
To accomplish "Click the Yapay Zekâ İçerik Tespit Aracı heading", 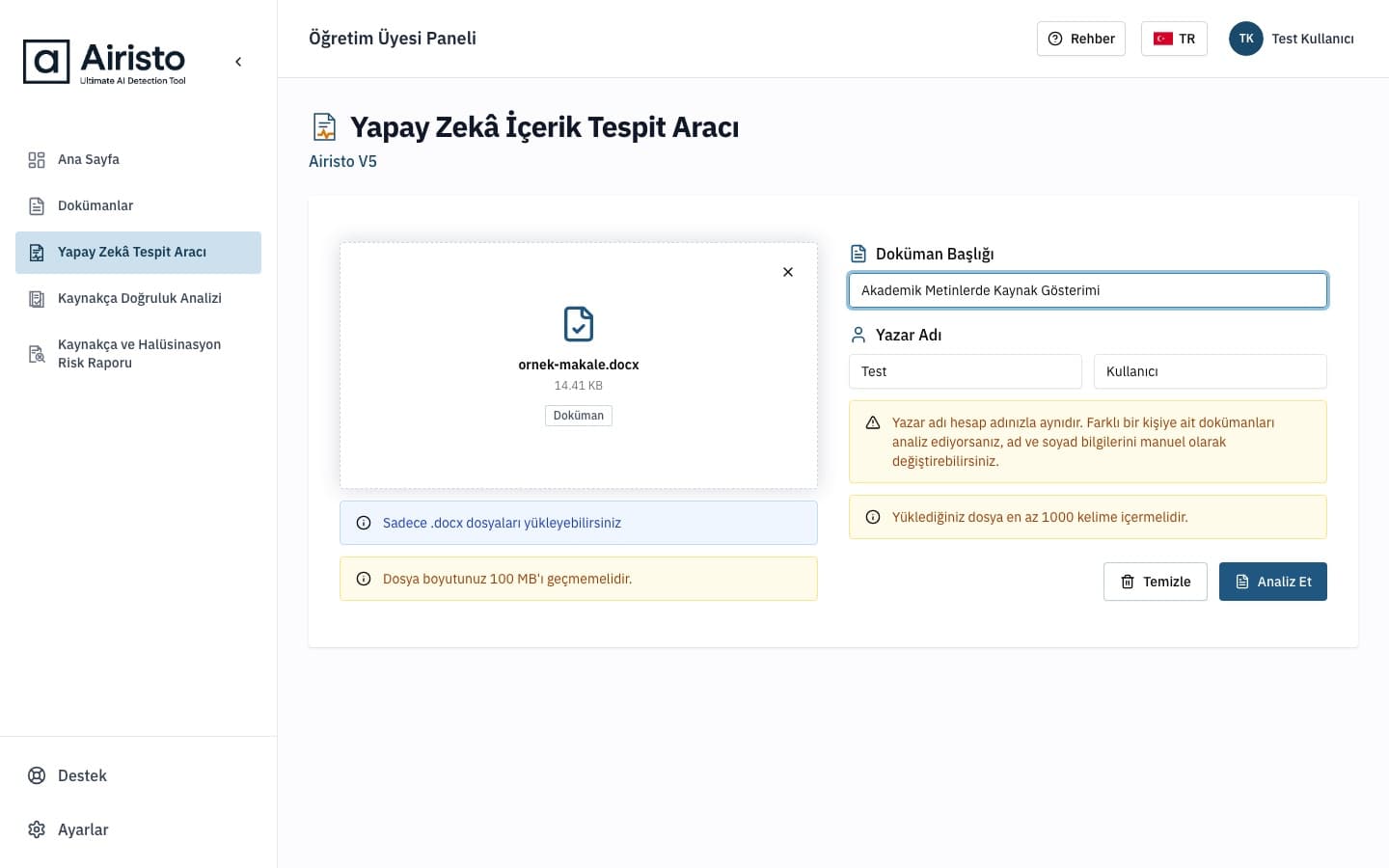I will [545, 127].
